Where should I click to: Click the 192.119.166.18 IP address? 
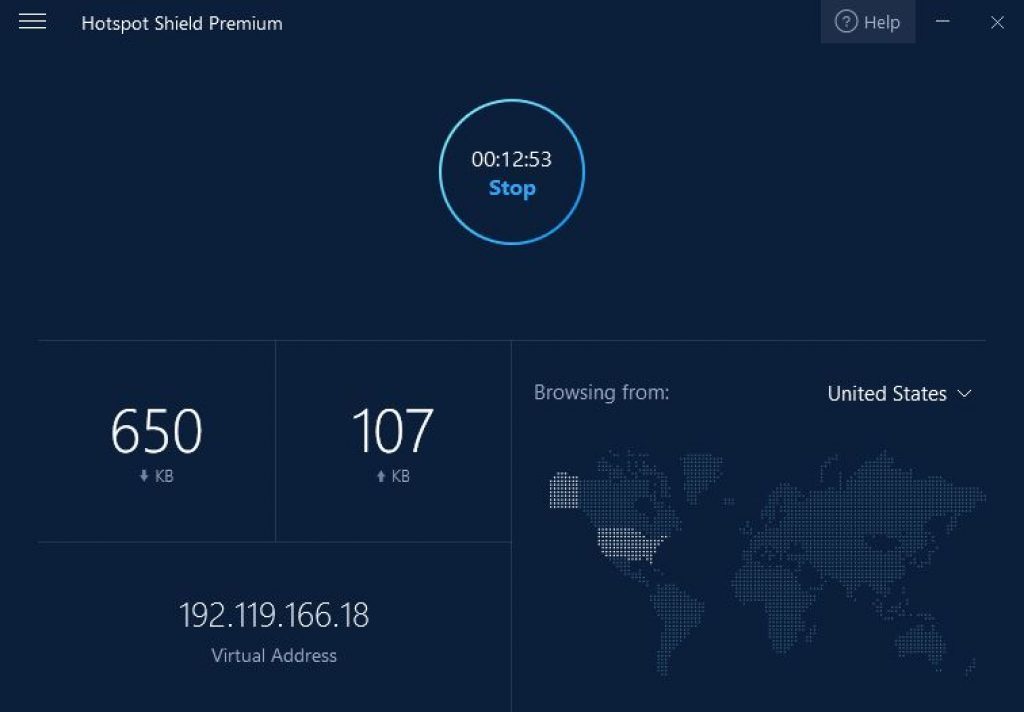274,615
